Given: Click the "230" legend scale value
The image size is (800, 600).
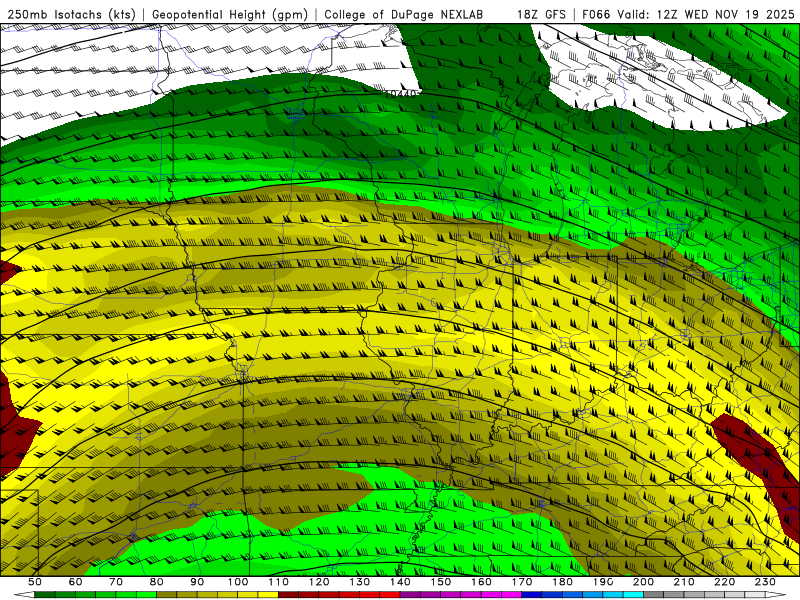Looking at the screenshot, I should point(765,582).
